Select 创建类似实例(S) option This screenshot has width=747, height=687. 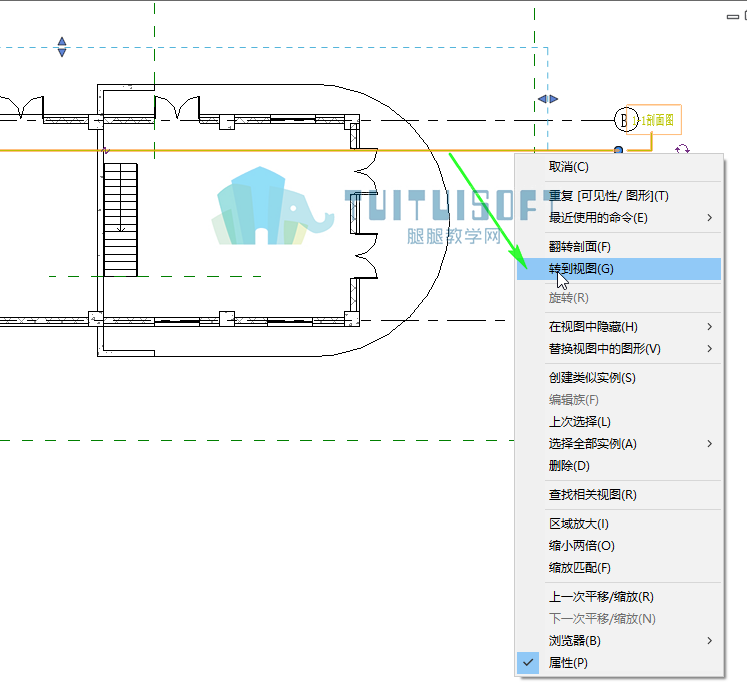point(618,378)
